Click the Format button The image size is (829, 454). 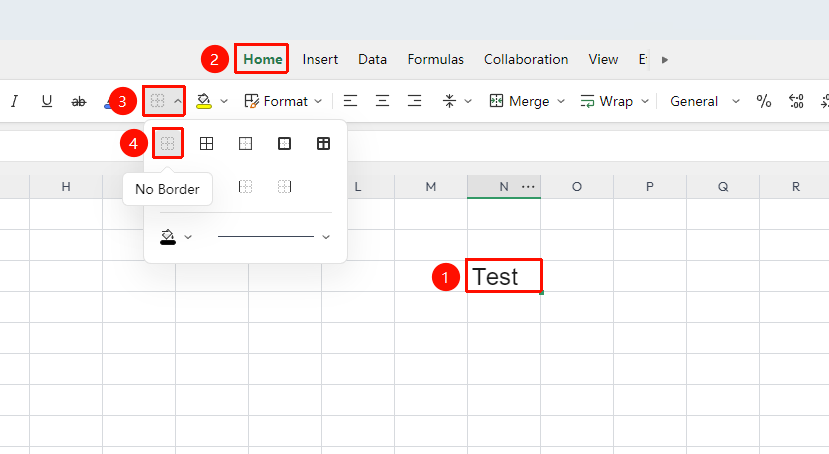276,101
